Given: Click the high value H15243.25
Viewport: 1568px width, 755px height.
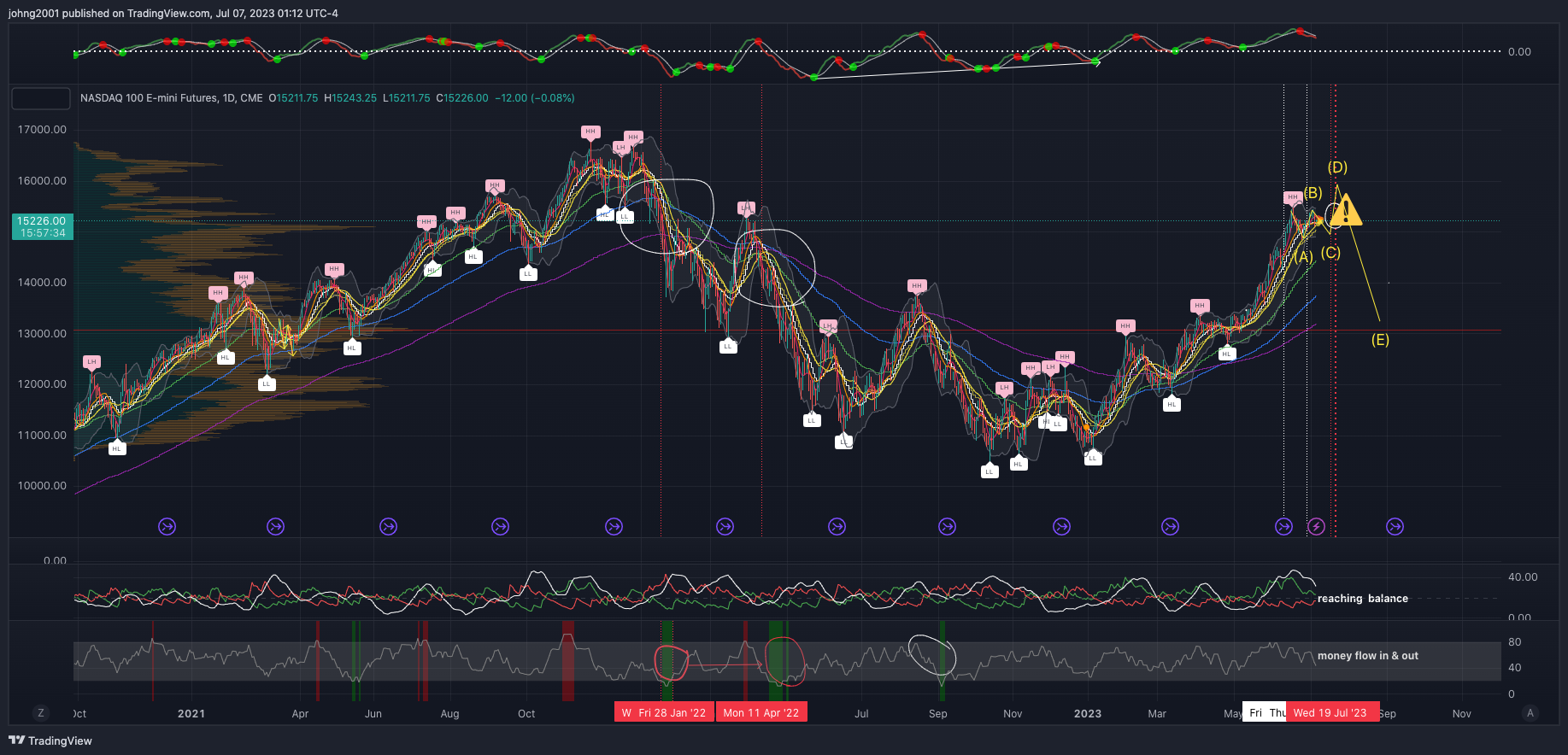Looking at the screenshot, I should (x=350, y=98).
